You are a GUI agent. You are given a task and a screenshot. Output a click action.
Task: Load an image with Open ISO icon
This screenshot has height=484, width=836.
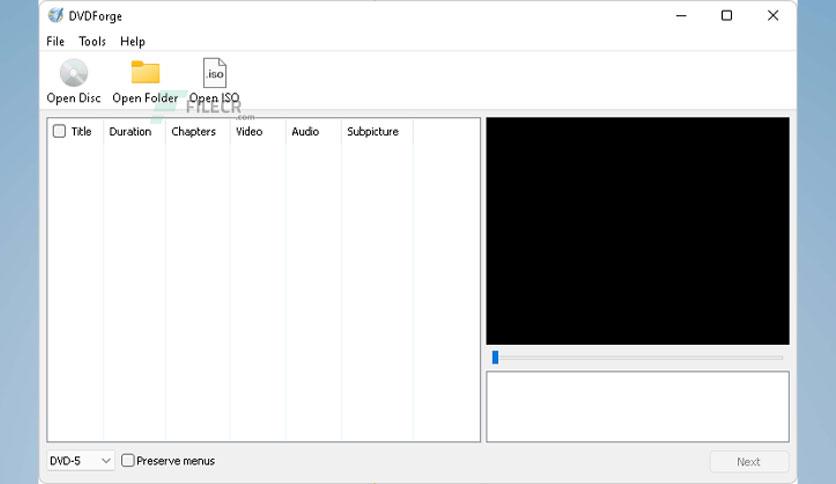(x=214, y=73)
